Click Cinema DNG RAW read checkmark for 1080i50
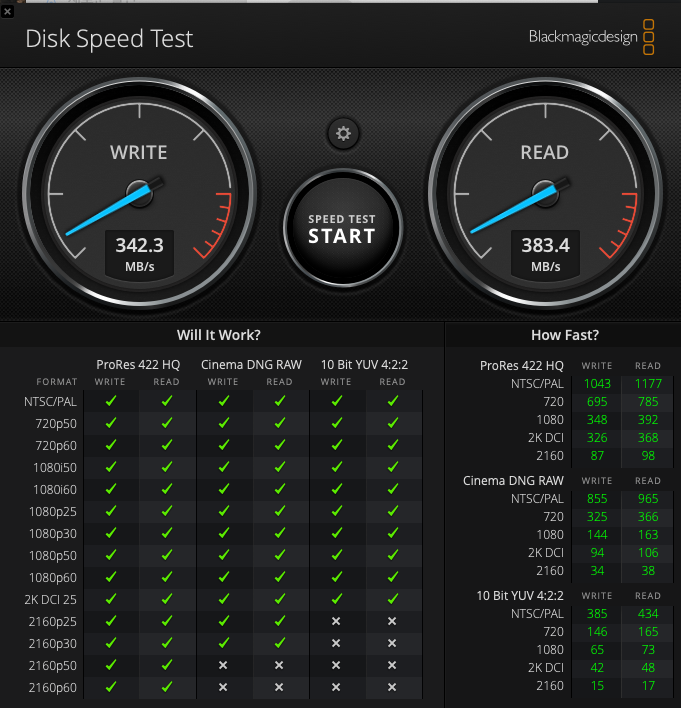This screenshot has width=681, height=708. pos(280,467)
